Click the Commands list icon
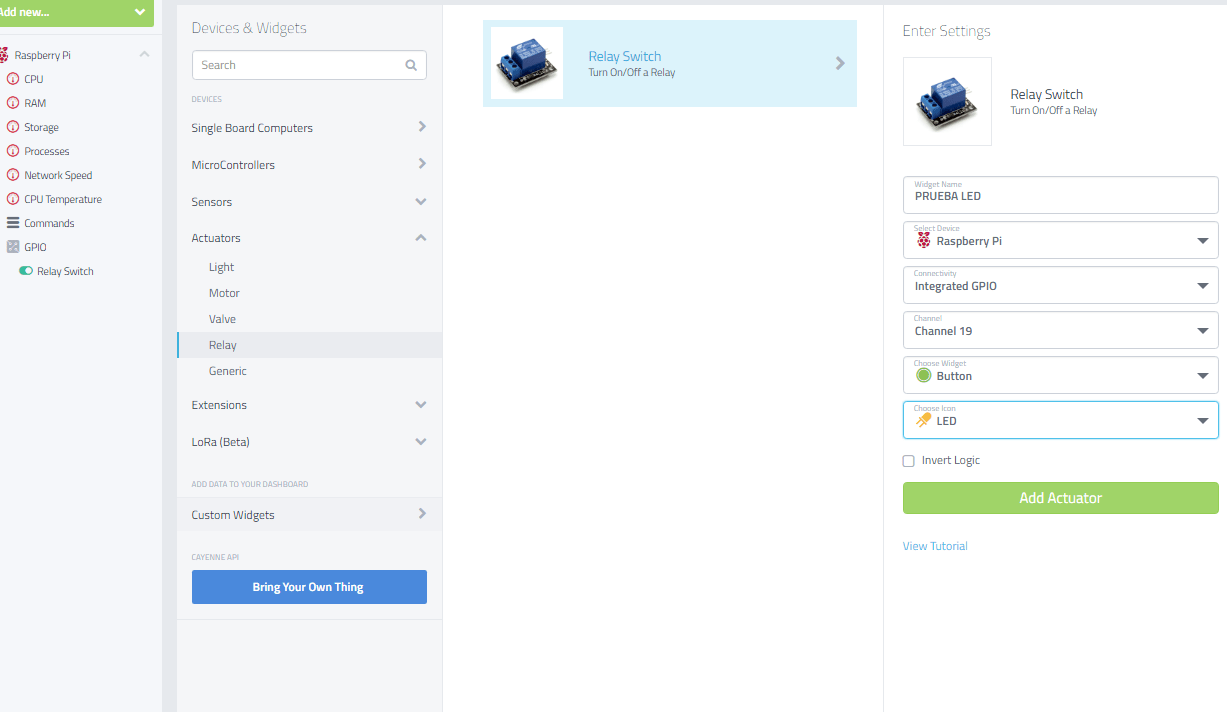1227x712 pixels. click(x=13, y=223)
